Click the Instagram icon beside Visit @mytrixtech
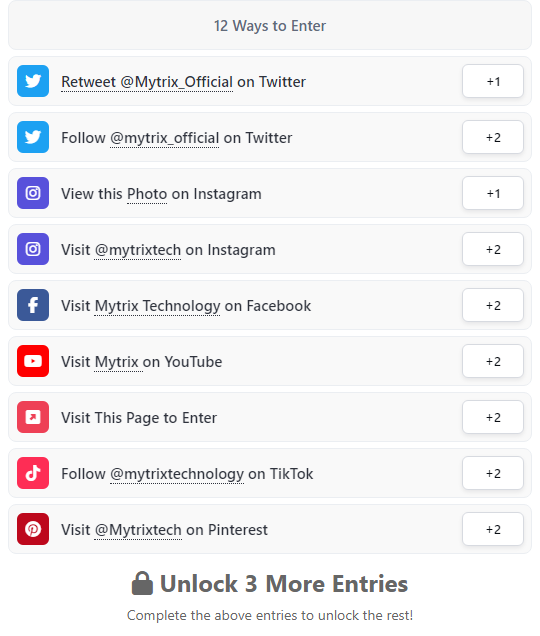Viewport: 540px width, 636px height. tap(33, 249)
